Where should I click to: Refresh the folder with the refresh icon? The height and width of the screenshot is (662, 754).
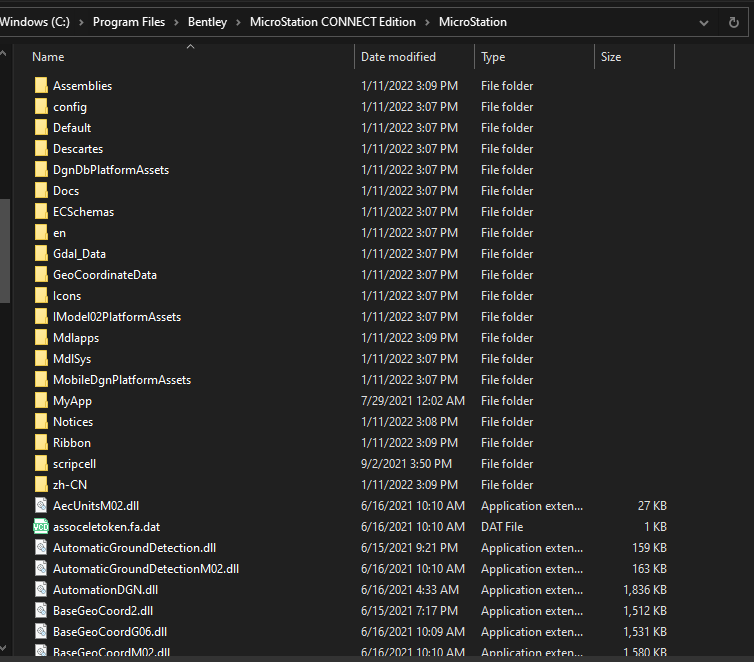click(733, 22)
